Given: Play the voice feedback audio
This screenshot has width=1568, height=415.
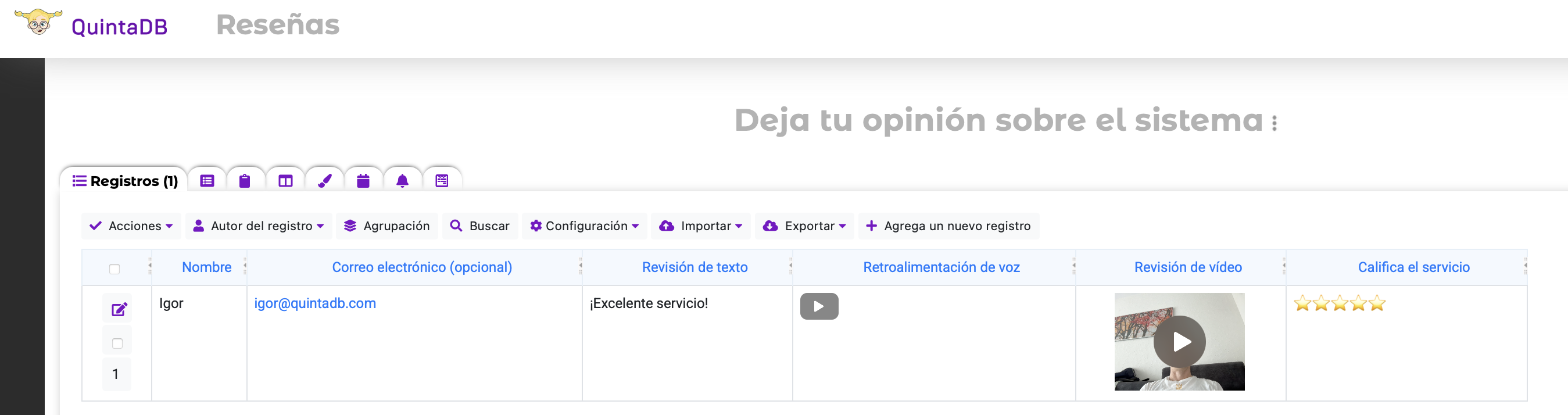Looking at the screenshot, I should pyautogui.click(x=819, y=306).
